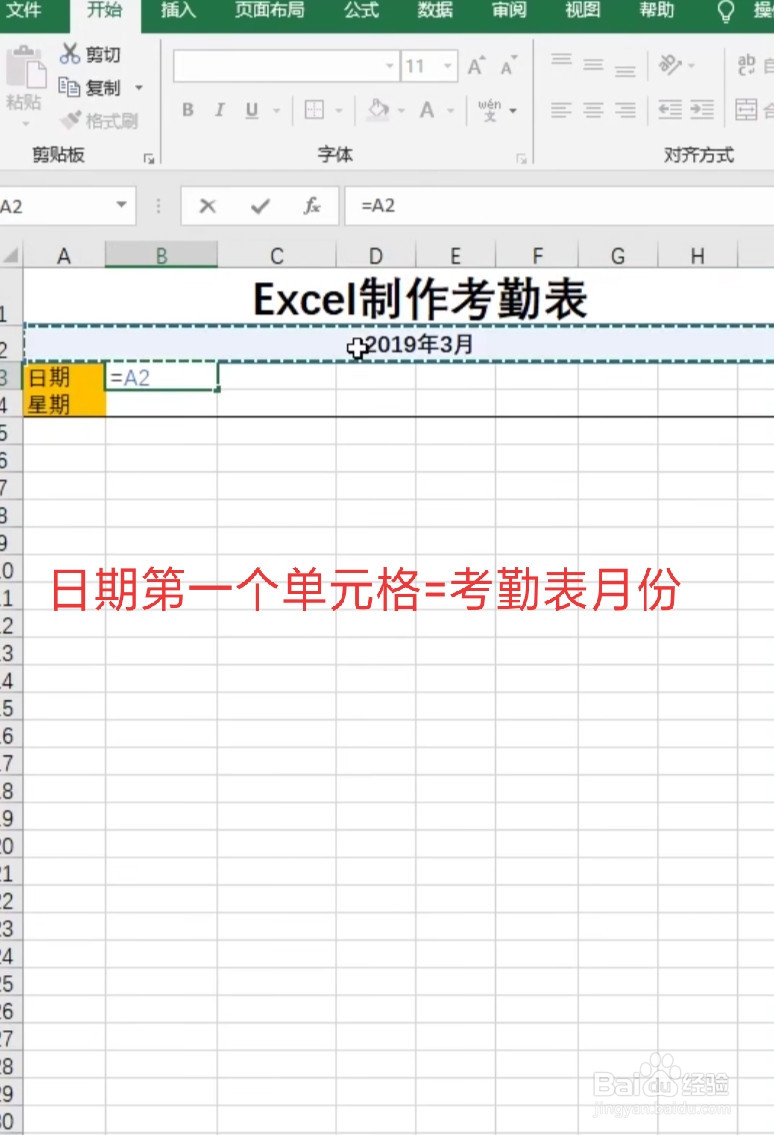The height and width of the screenshot is (1135, 774).
Task: Switch to the 视图 tab
Action: pos(583,10)
